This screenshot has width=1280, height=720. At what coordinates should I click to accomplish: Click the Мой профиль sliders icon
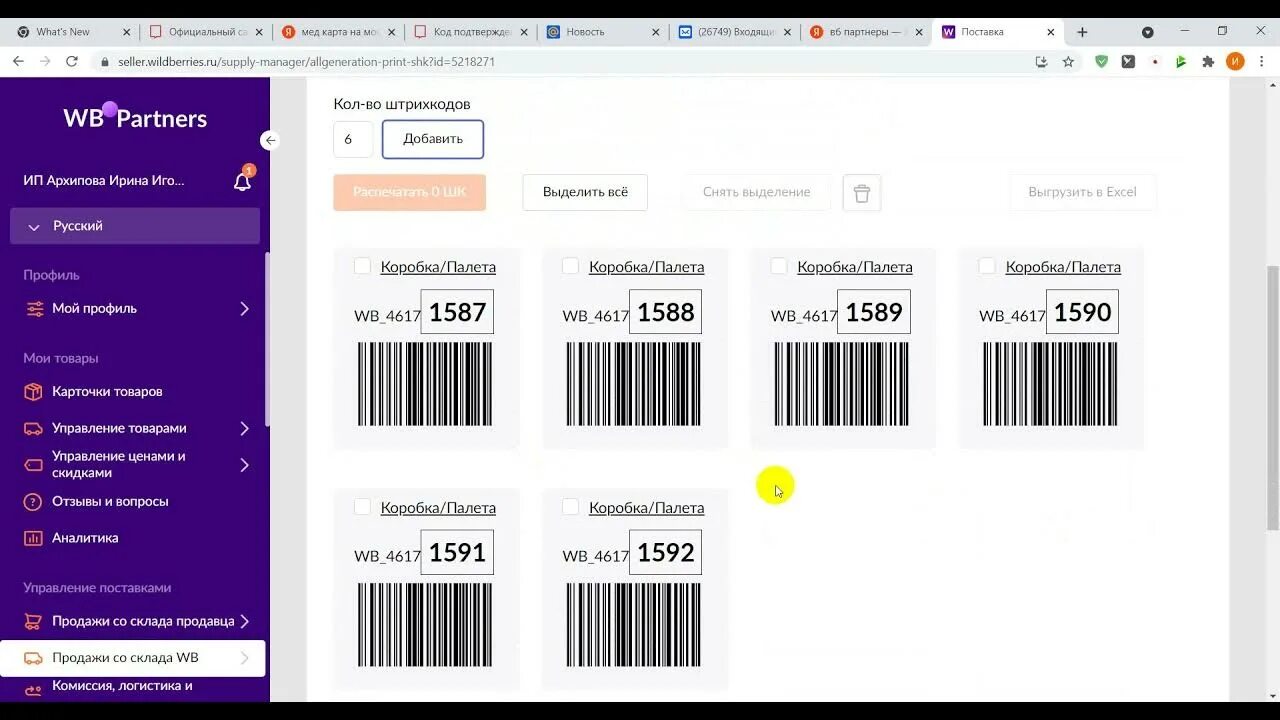(34, 308)
